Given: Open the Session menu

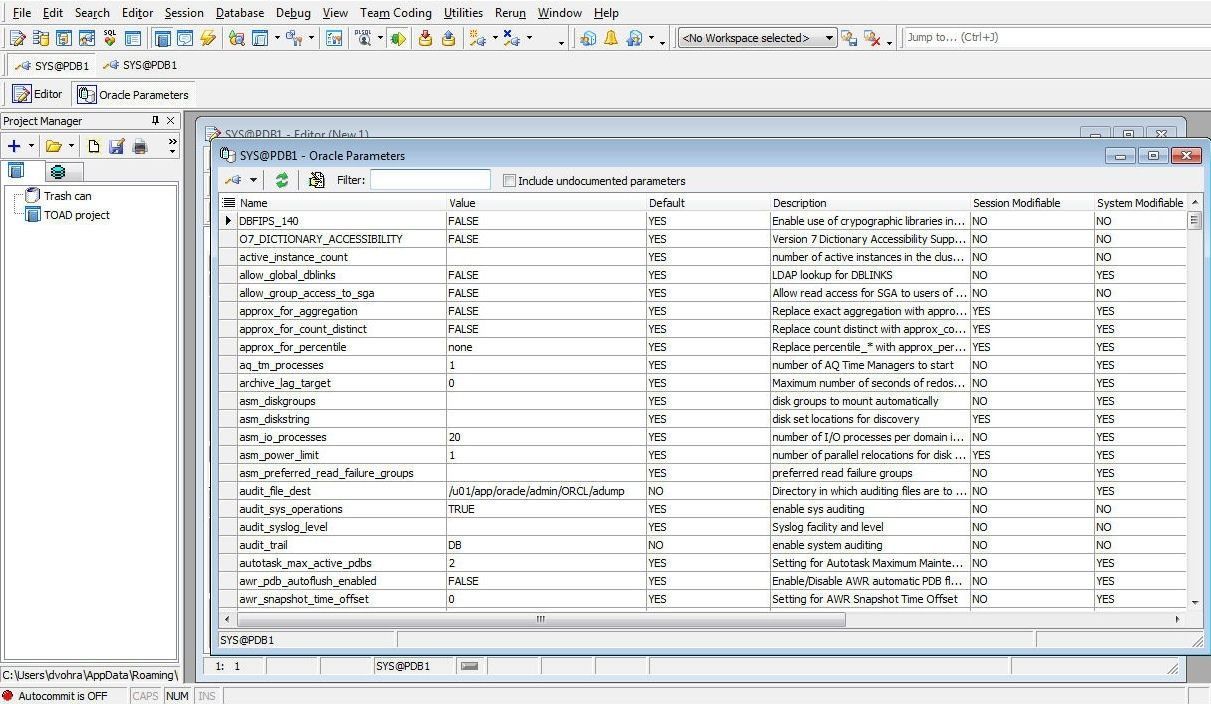Looking at the screenshot, I should [184, 13].
